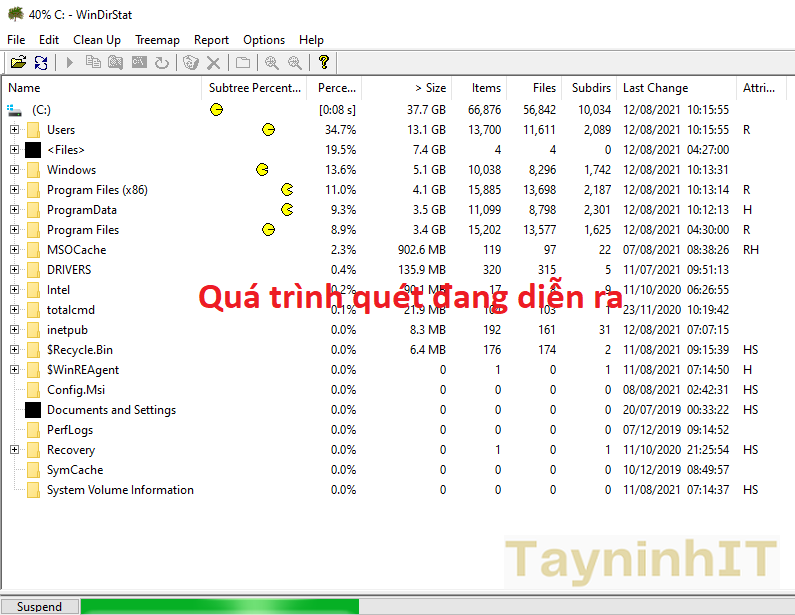Open the Treemap menu
This screenshot has height=615, width=795.
(x=157, y=40)
